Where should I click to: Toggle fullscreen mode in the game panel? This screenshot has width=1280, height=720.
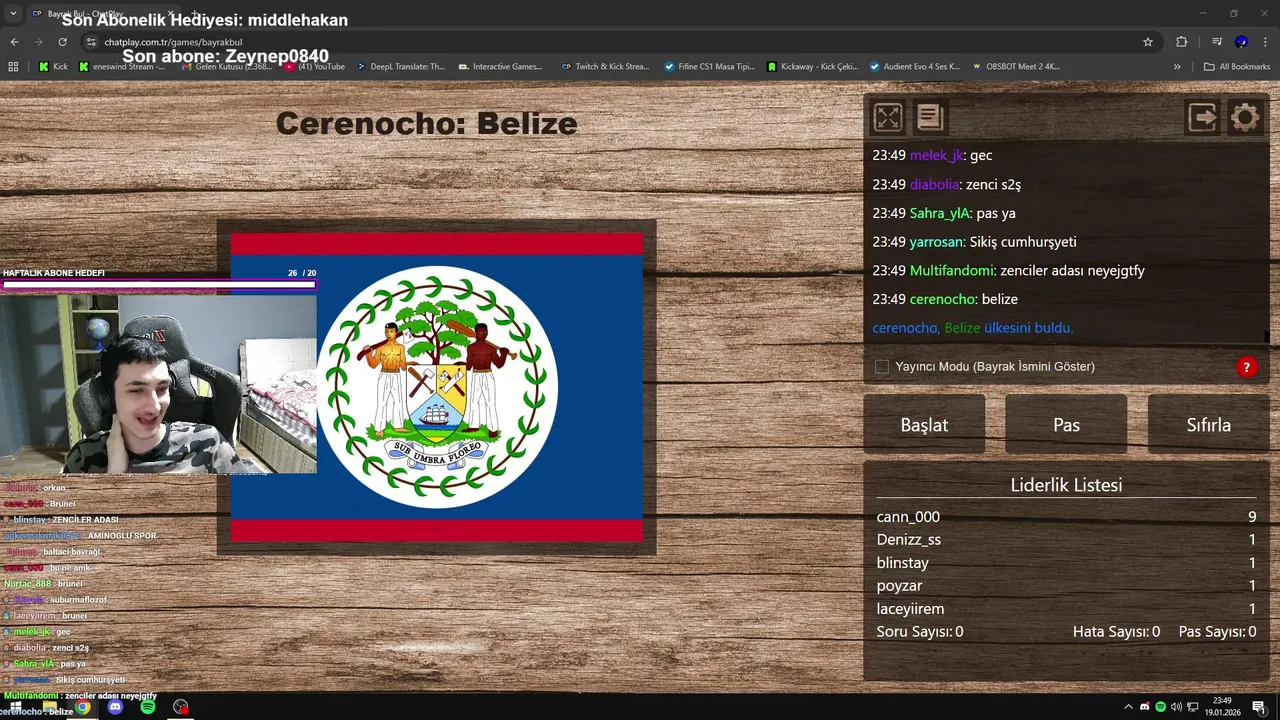pos(888,117)
